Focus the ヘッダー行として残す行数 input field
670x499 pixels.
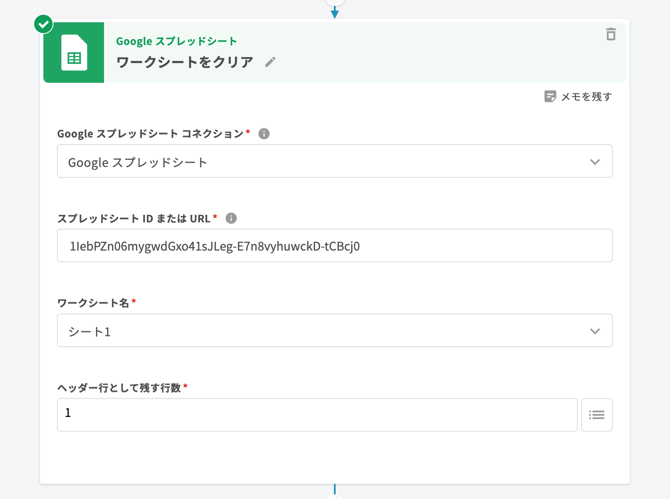coord(316,414)
